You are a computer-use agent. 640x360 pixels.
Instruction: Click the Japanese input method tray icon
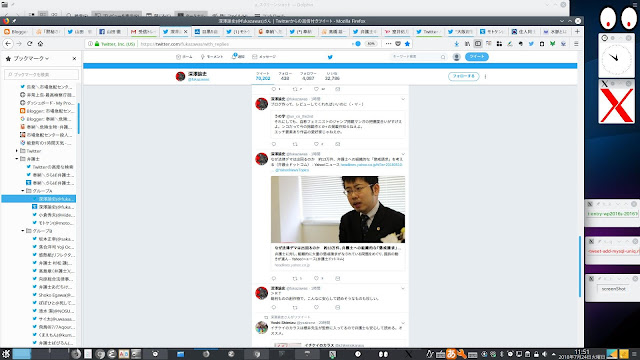click(451, 354)
